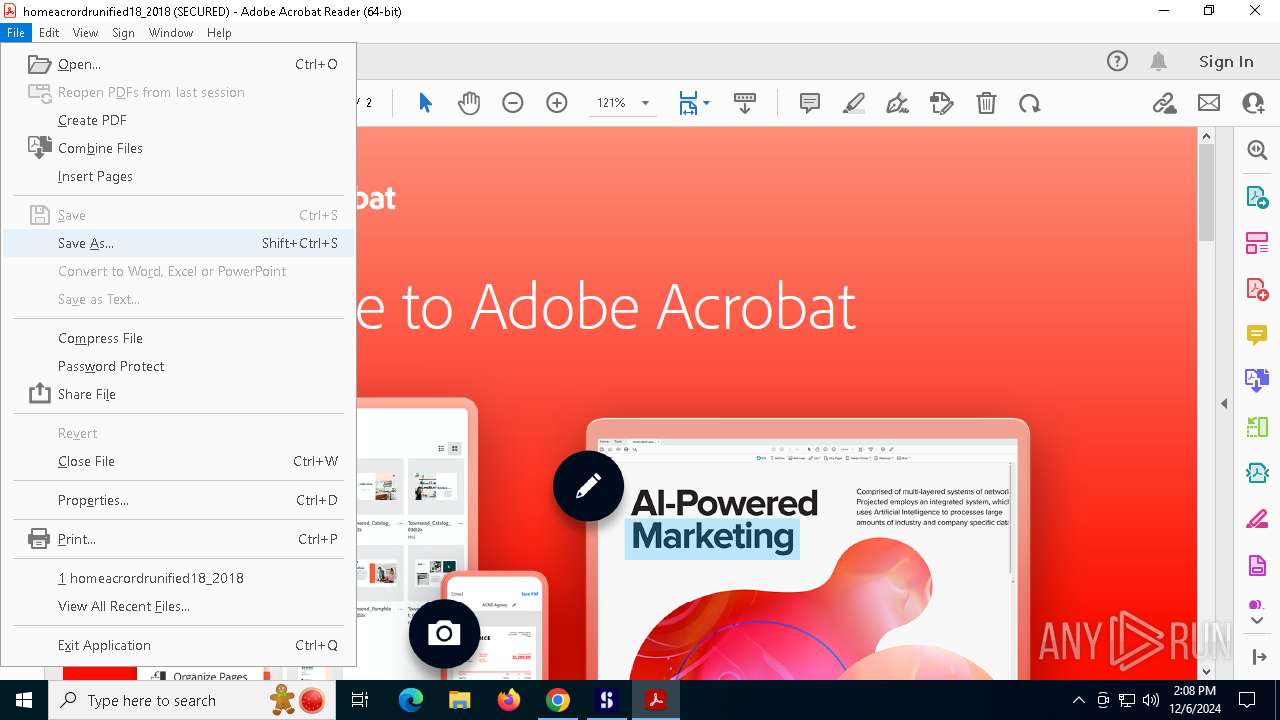1280x720 pixels.
Task: Choose Save As... menu entry
Action: 179,243
